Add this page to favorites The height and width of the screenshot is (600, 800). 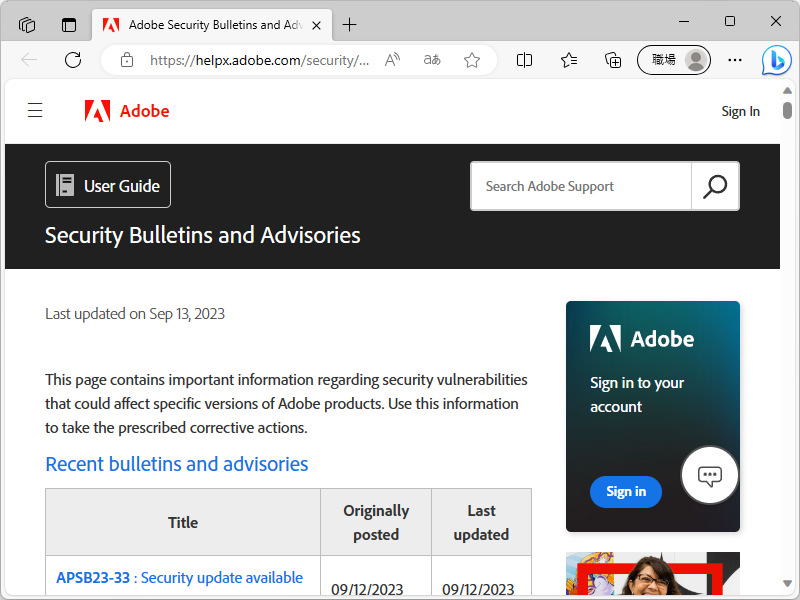(472, 60)
